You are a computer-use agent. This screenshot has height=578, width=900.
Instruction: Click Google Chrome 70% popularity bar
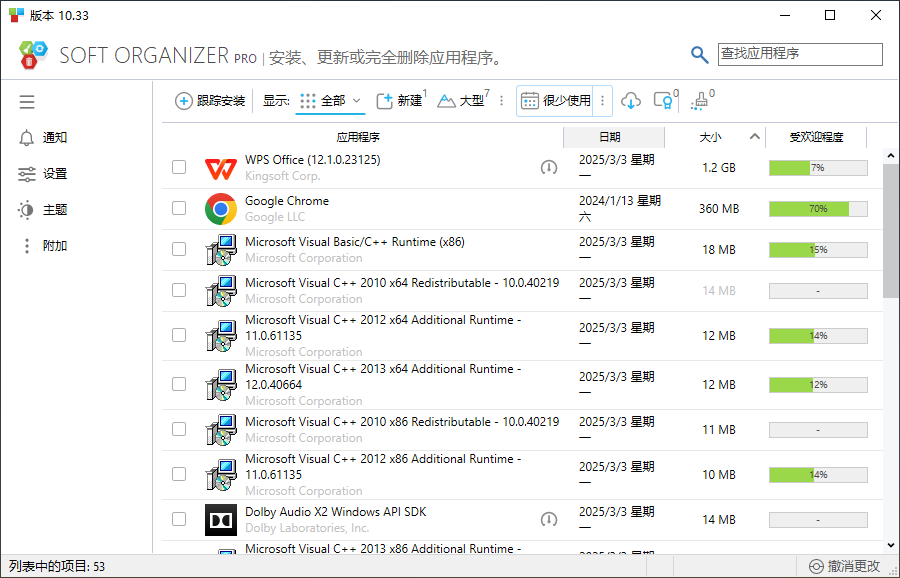click(818, 208)
